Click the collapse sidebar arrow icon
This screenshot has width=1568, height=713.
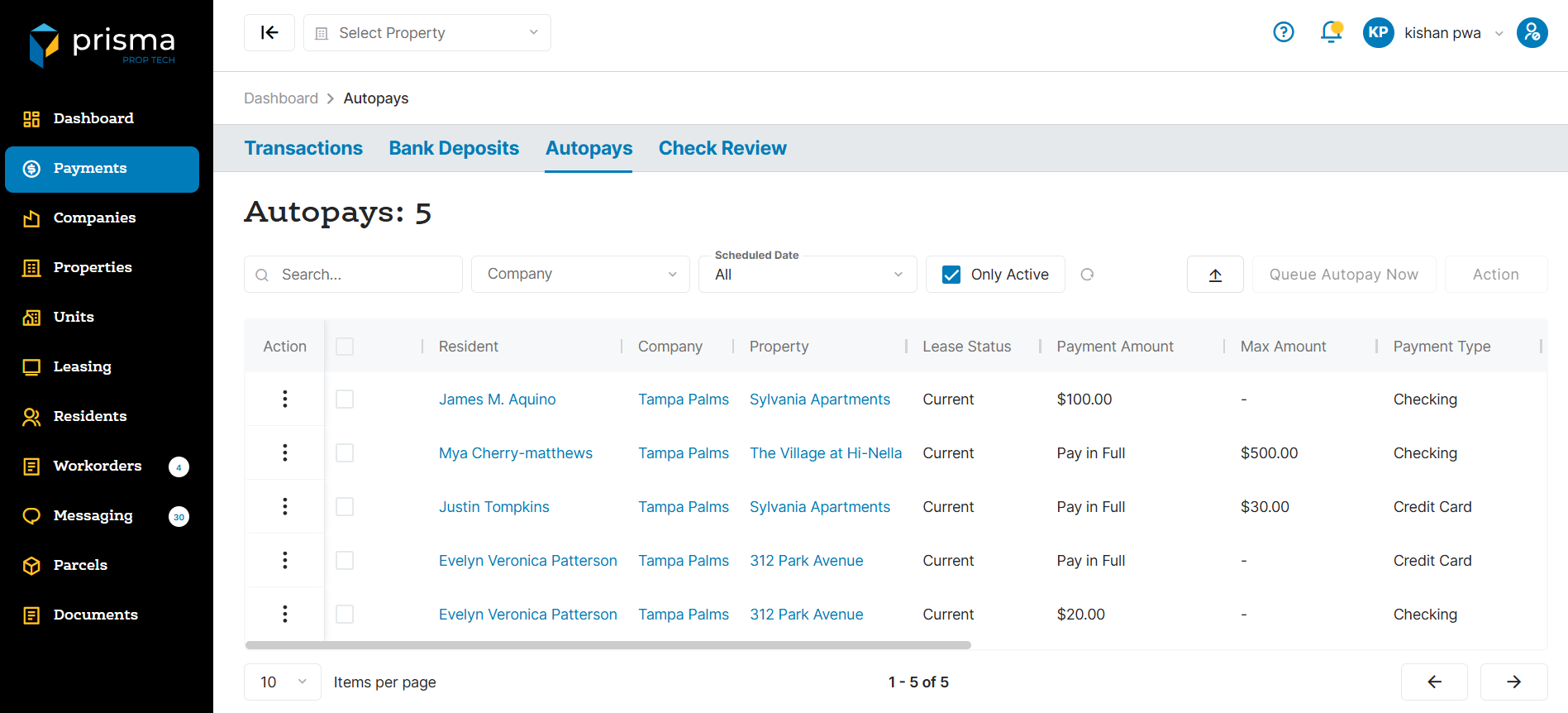click(x=269, y=32)
